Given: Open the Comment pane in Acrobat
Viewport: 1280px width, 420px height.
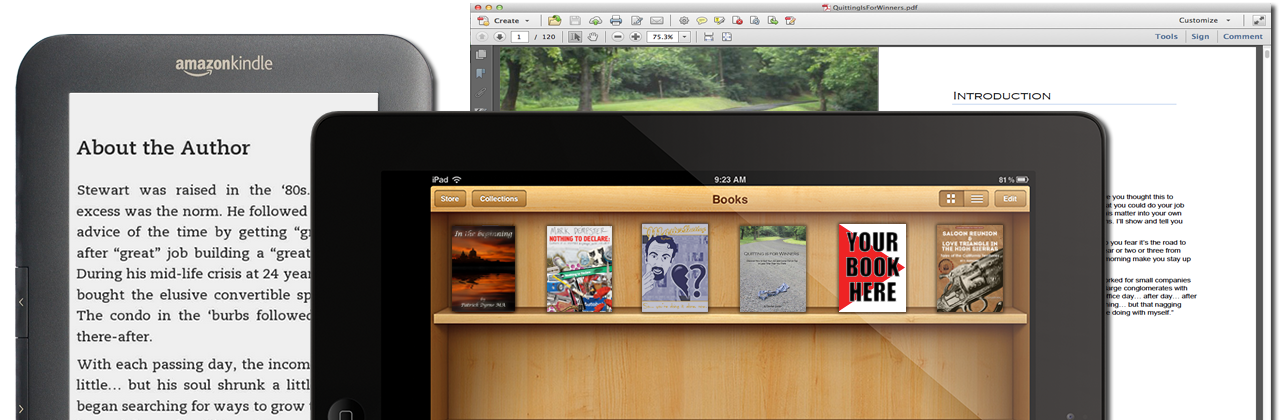Looking at the screenshot, I should 1243,37.
